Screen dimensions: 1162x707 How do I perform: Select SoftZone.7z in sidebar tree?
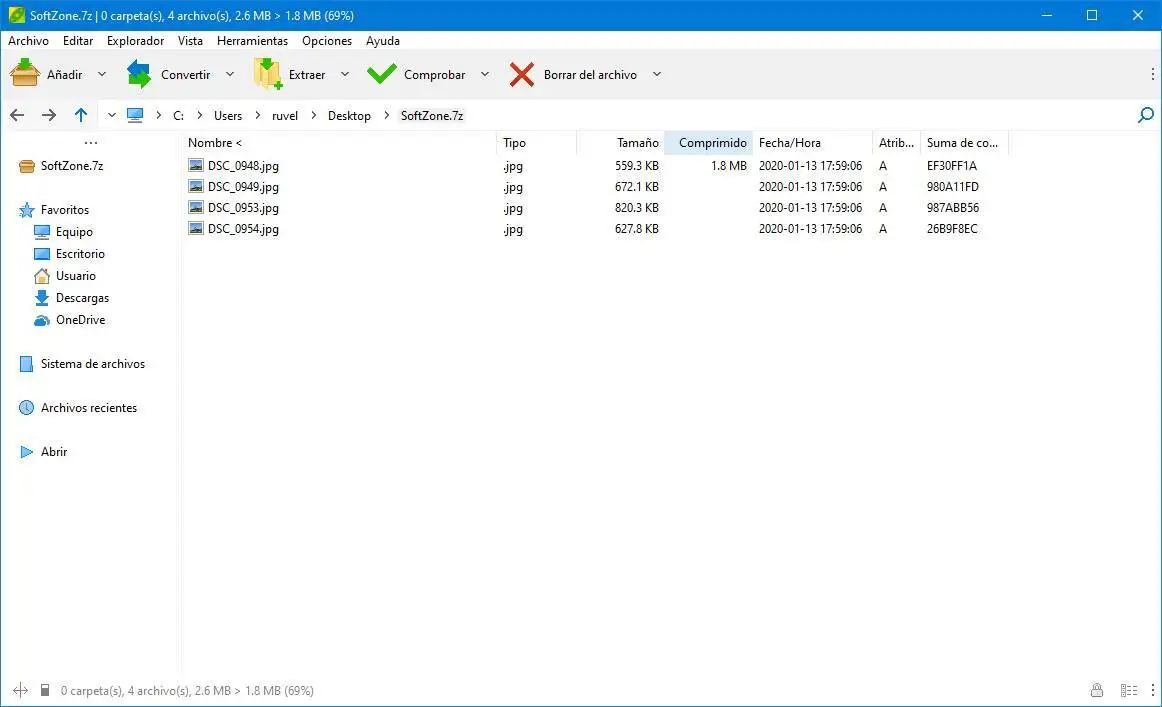click(x=72, y=165)
